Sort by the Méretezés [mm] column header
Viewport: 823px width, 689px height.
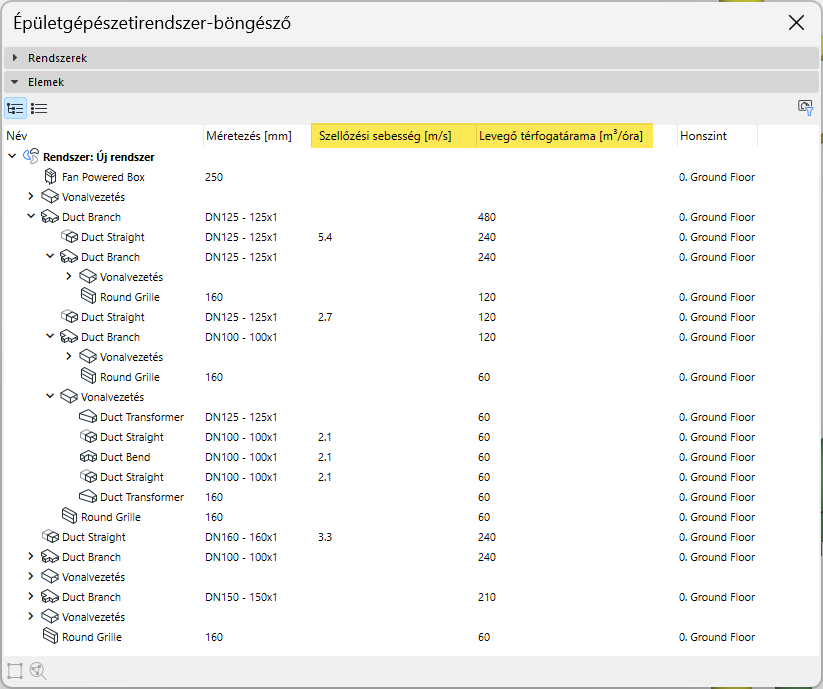point(248,136)
